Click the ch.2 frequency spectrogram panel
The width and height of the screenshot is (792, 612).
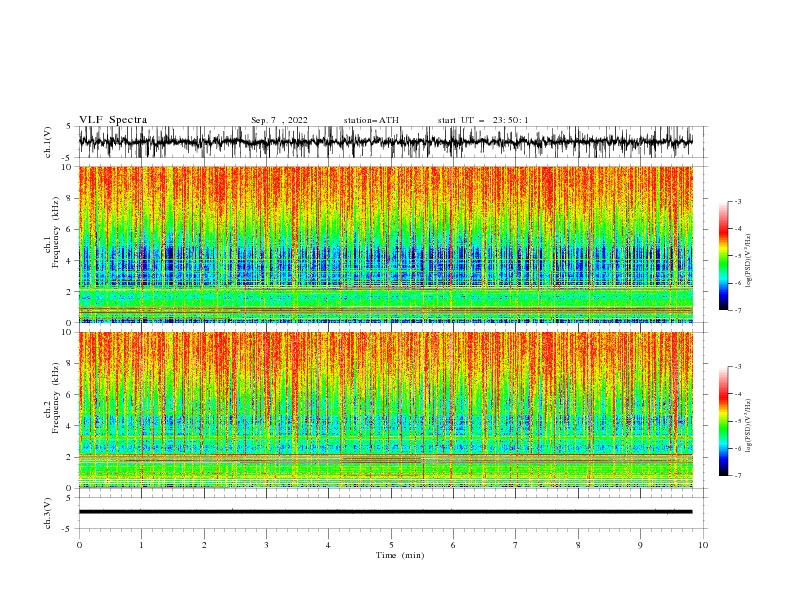click(385, 410)
